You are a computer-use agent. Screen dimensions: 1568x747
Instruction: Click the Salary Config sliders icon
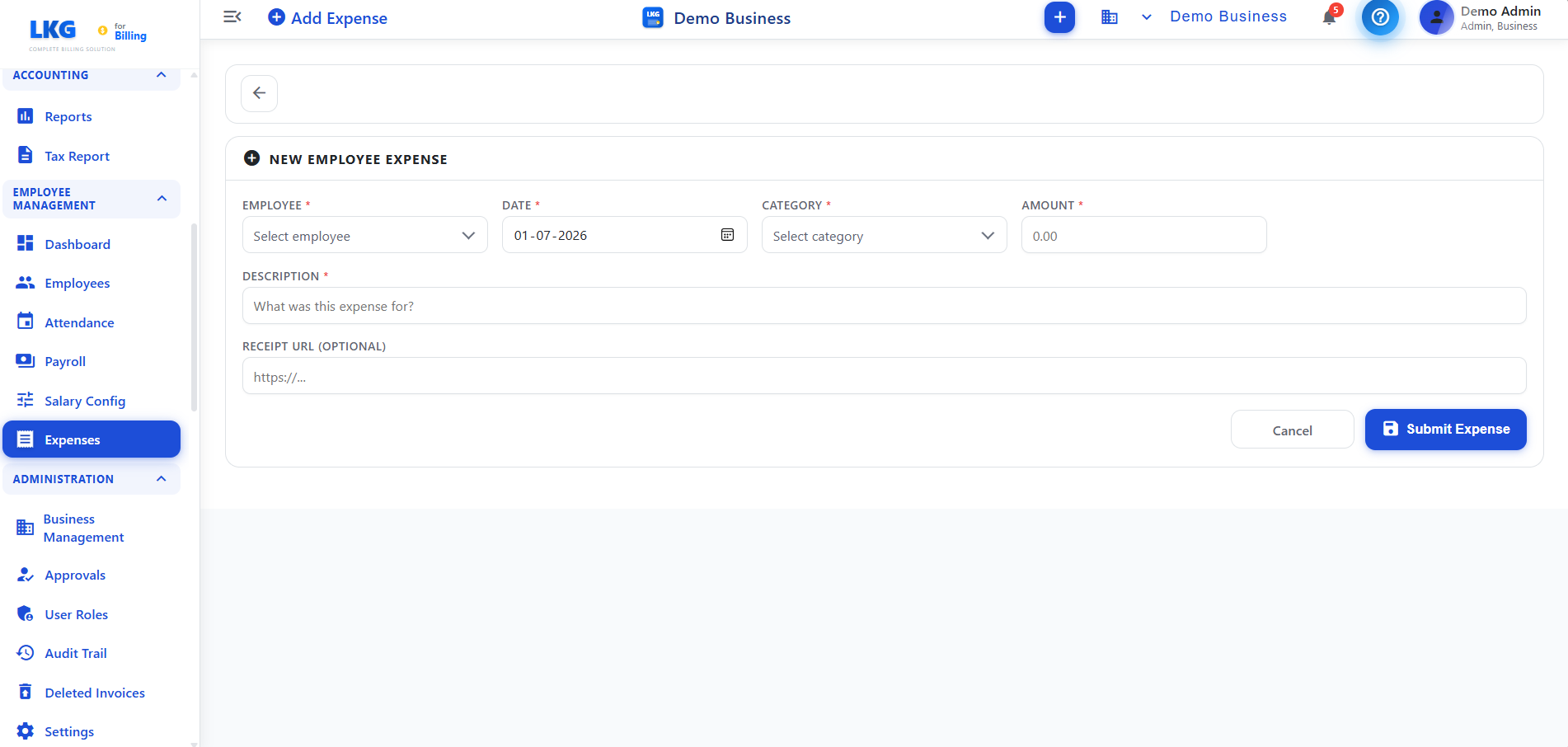coord(26,400)
